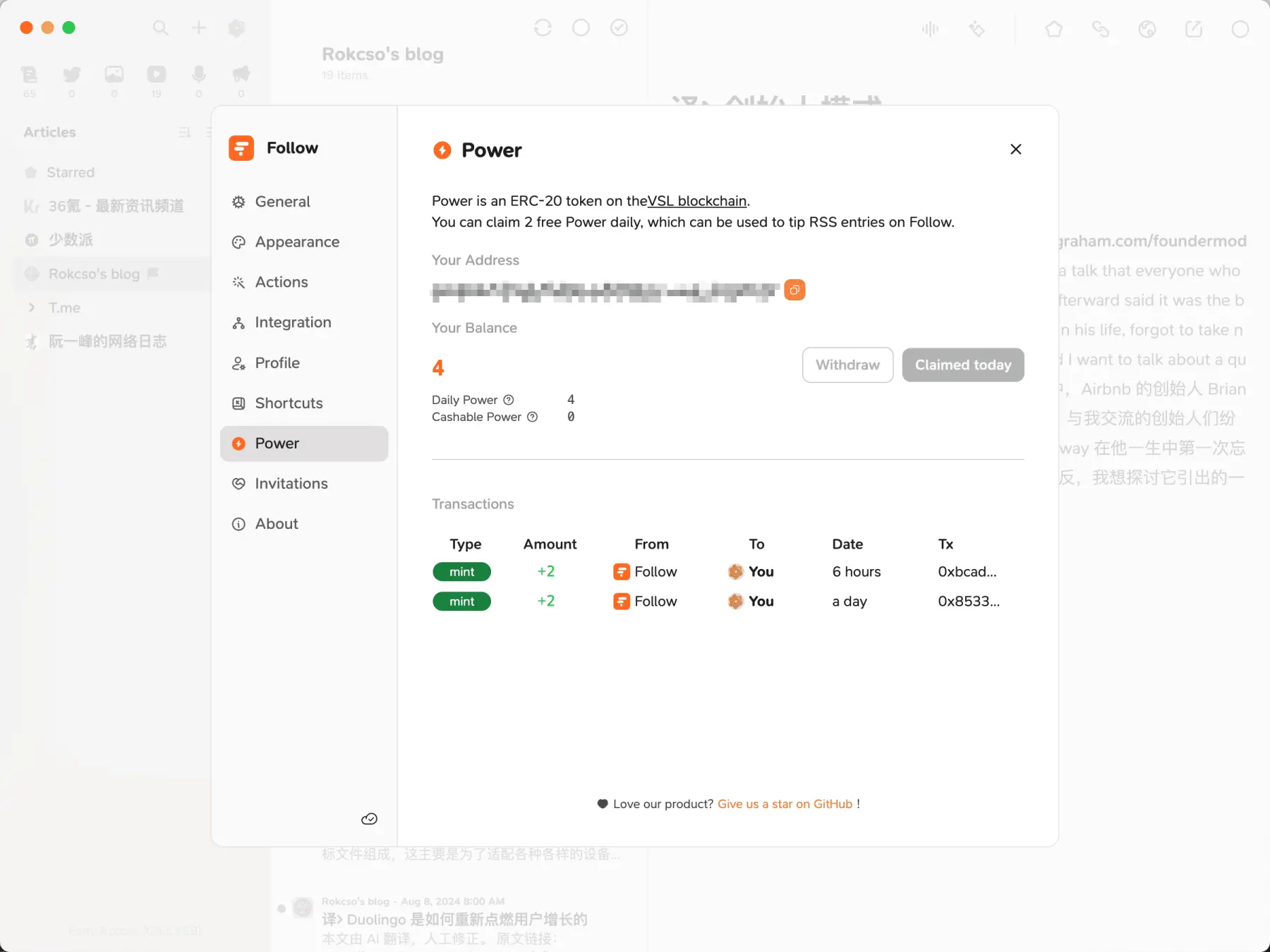Open the Actions settings section
The image size is (1270, 952).
[304, 282]
